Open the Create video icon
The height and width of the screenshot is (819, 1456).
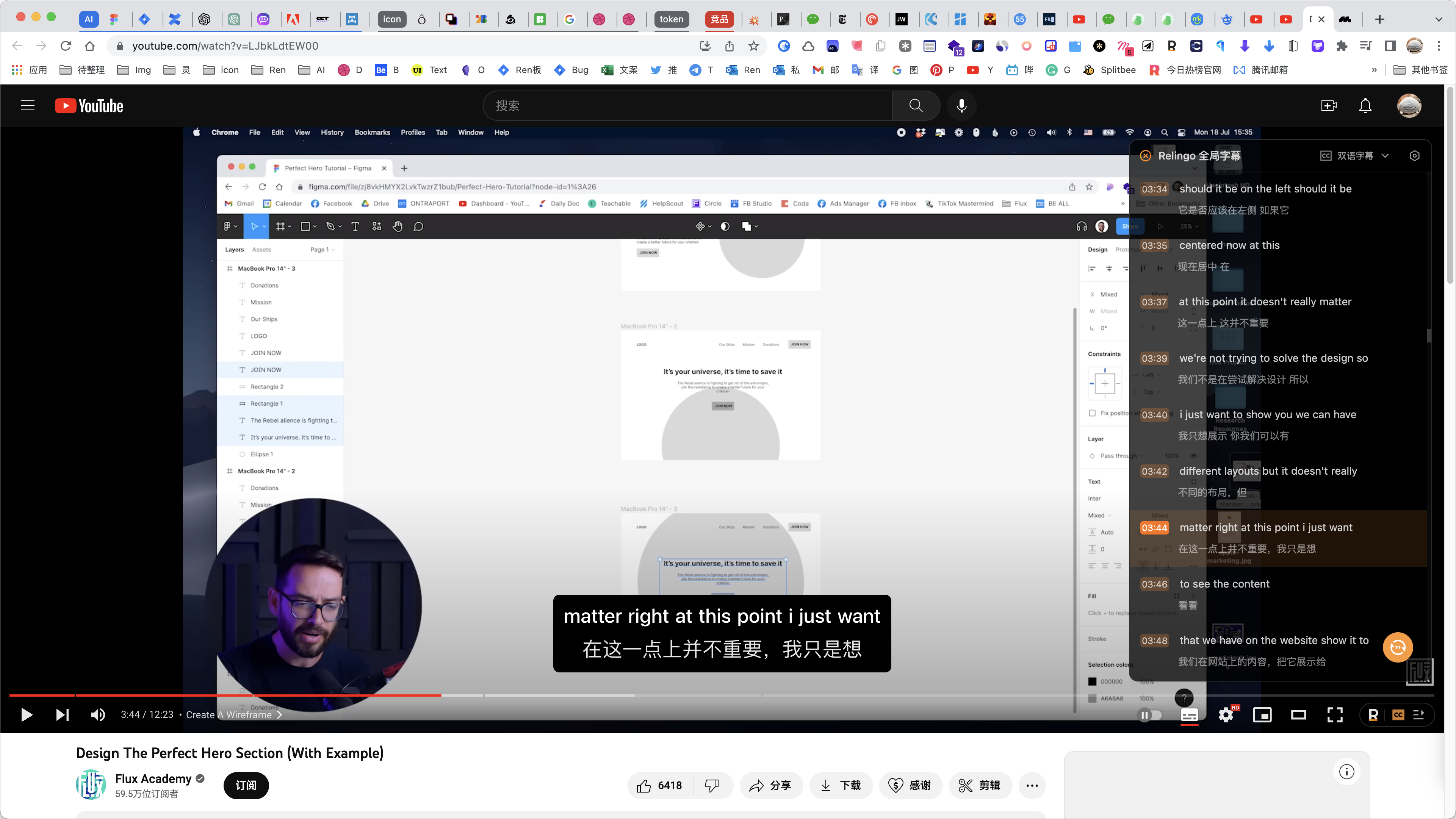[1328, 106]
